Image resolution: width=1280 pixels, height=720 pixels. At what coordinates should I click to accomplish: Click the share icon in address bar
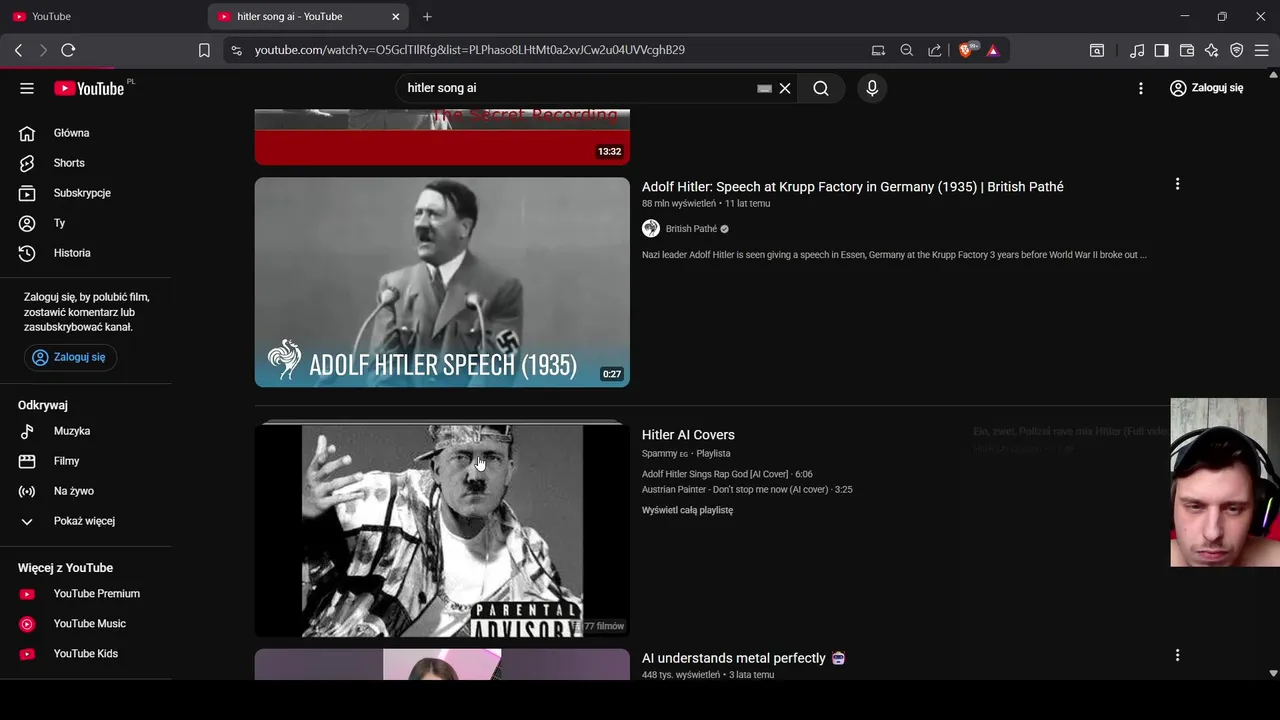(x=934, y=50)
